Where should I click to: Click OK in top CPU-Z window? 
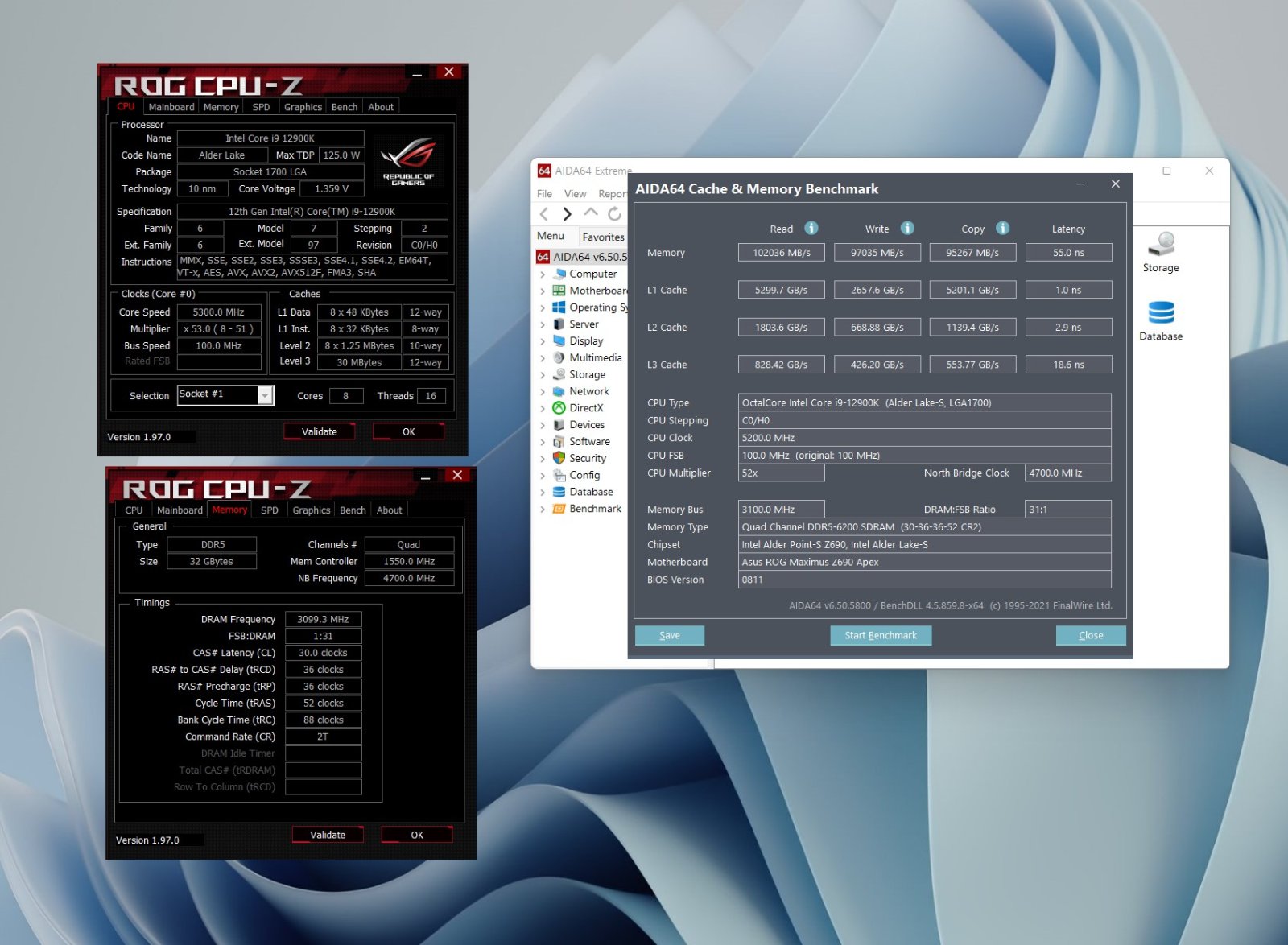coord(409,432)
